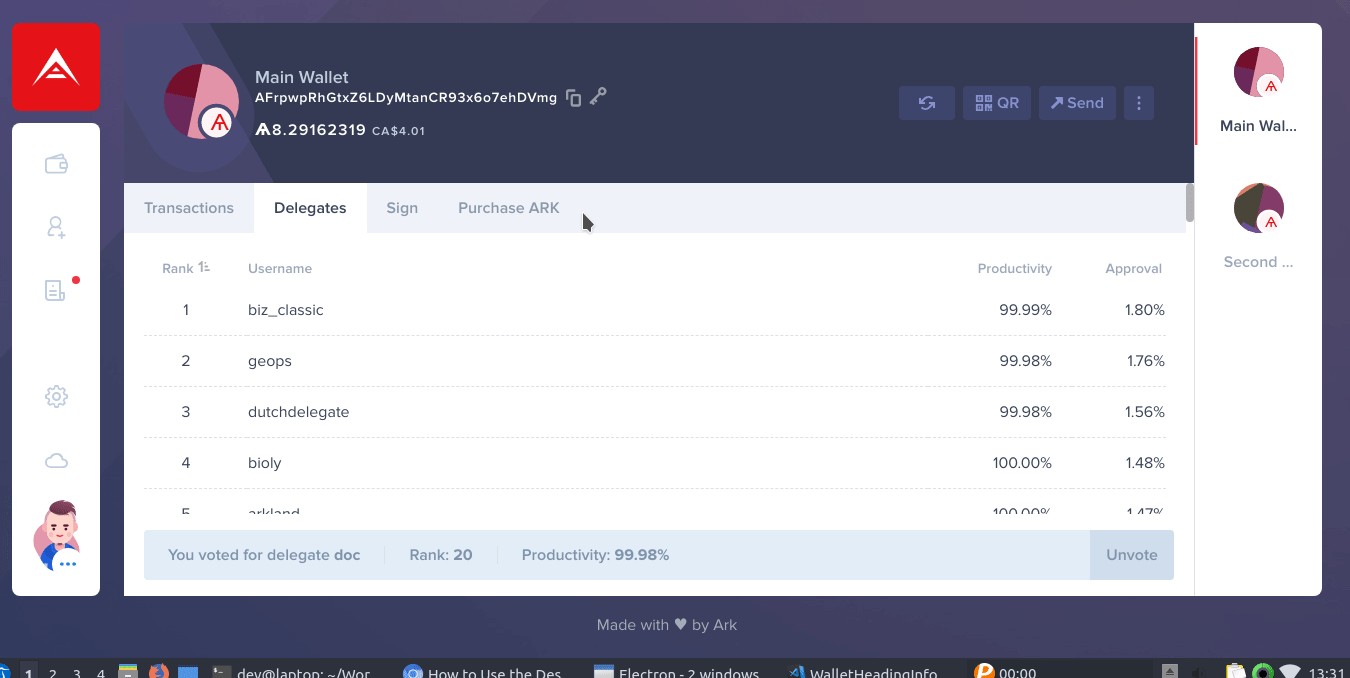Click the cloud network icon in the sidebar
Screen dimensions: 1350x678
click(x=56, y=461)
